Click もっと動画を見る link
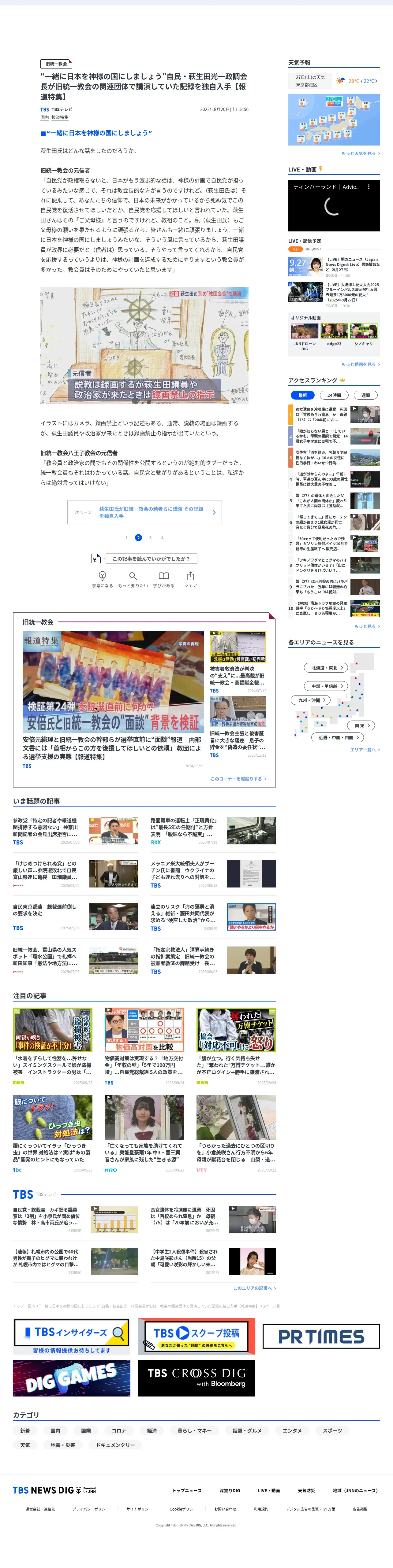Viewport: 393px width, 1568px height. pos(360,365)
